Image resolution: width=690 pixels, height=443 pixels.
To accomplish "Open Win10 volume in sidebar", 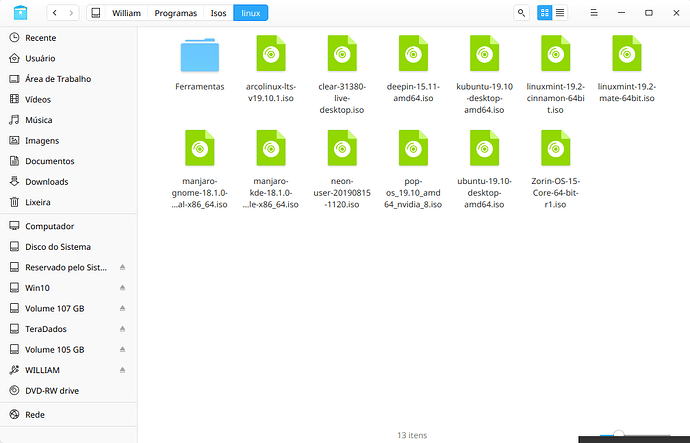I will tap(69, 288).
